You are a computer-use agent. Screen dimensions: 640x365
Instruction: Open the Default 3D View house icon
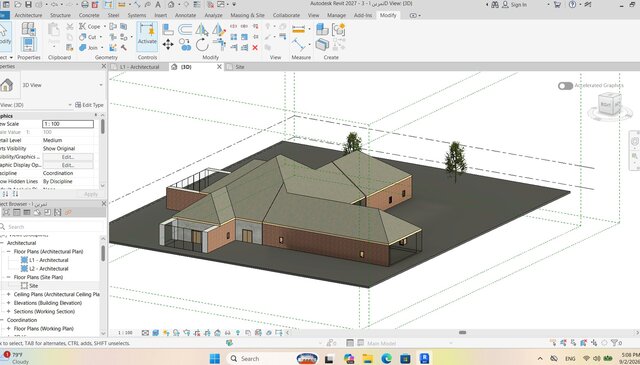pos(171,4)
